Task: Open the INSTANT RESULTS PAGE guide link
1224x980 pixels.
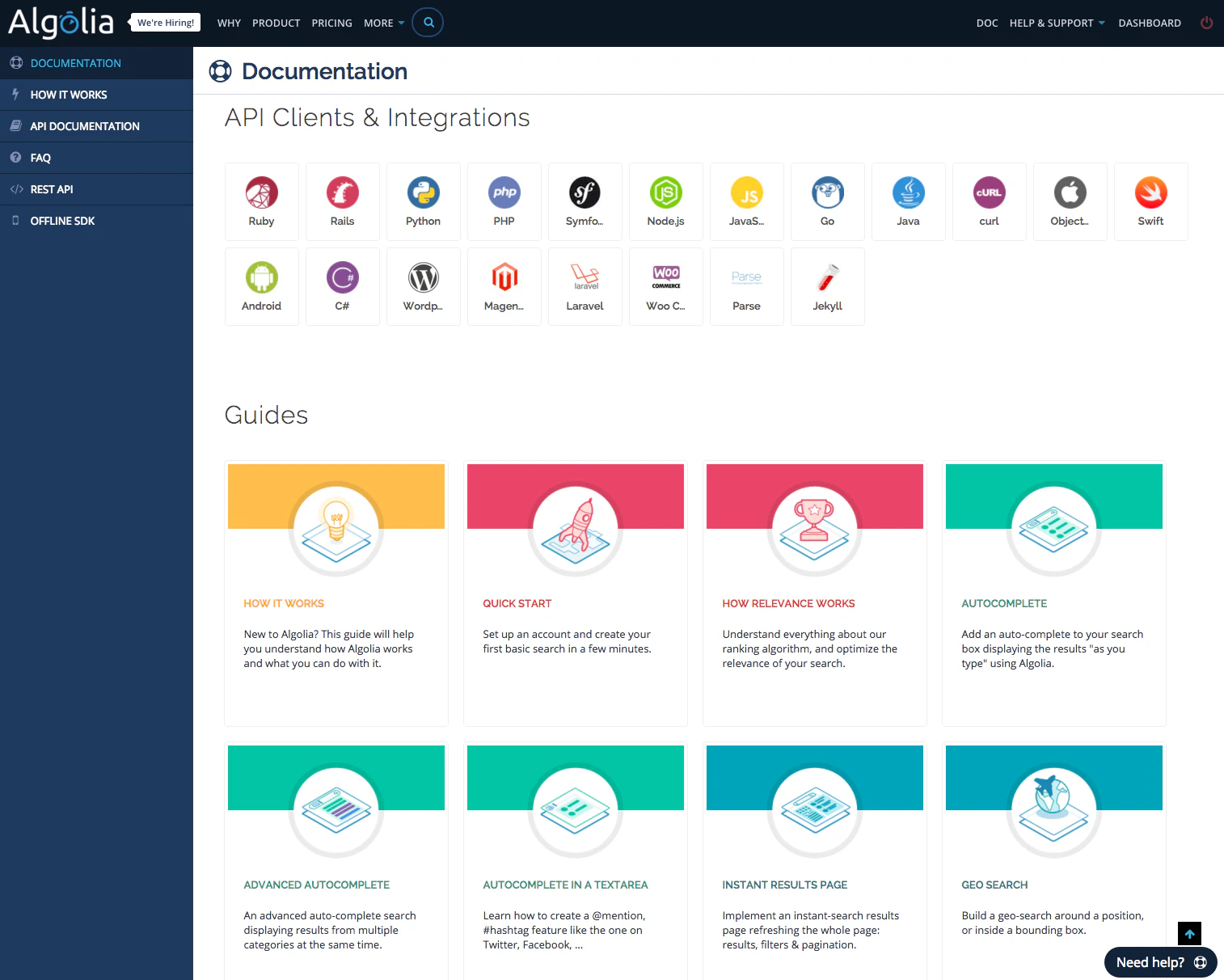Action: tap(784, 885)
